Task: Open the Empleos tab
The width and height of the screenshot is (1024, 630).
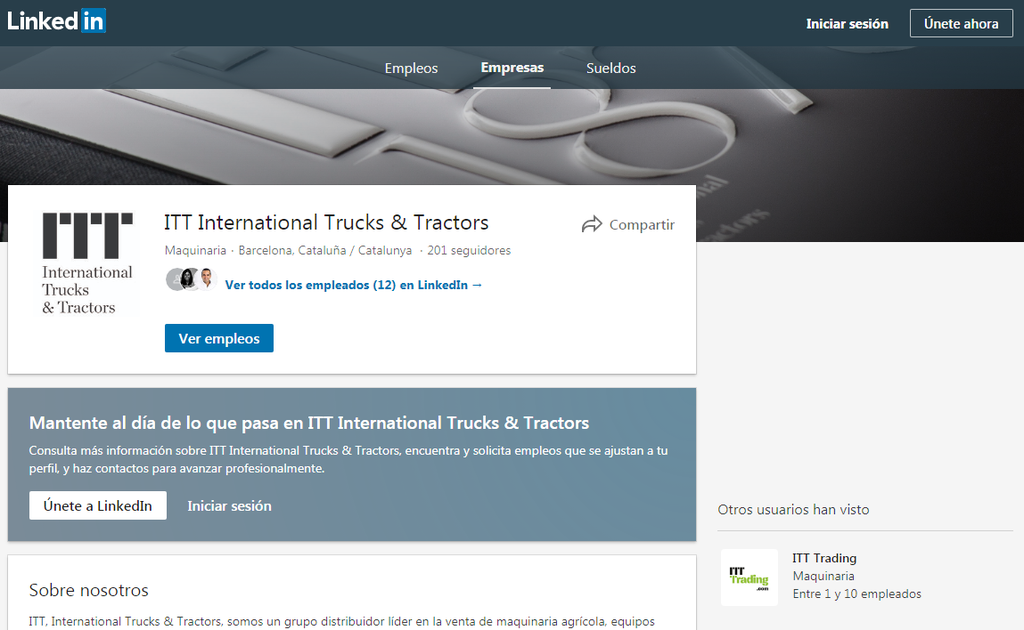Action: tap(411, 68)
